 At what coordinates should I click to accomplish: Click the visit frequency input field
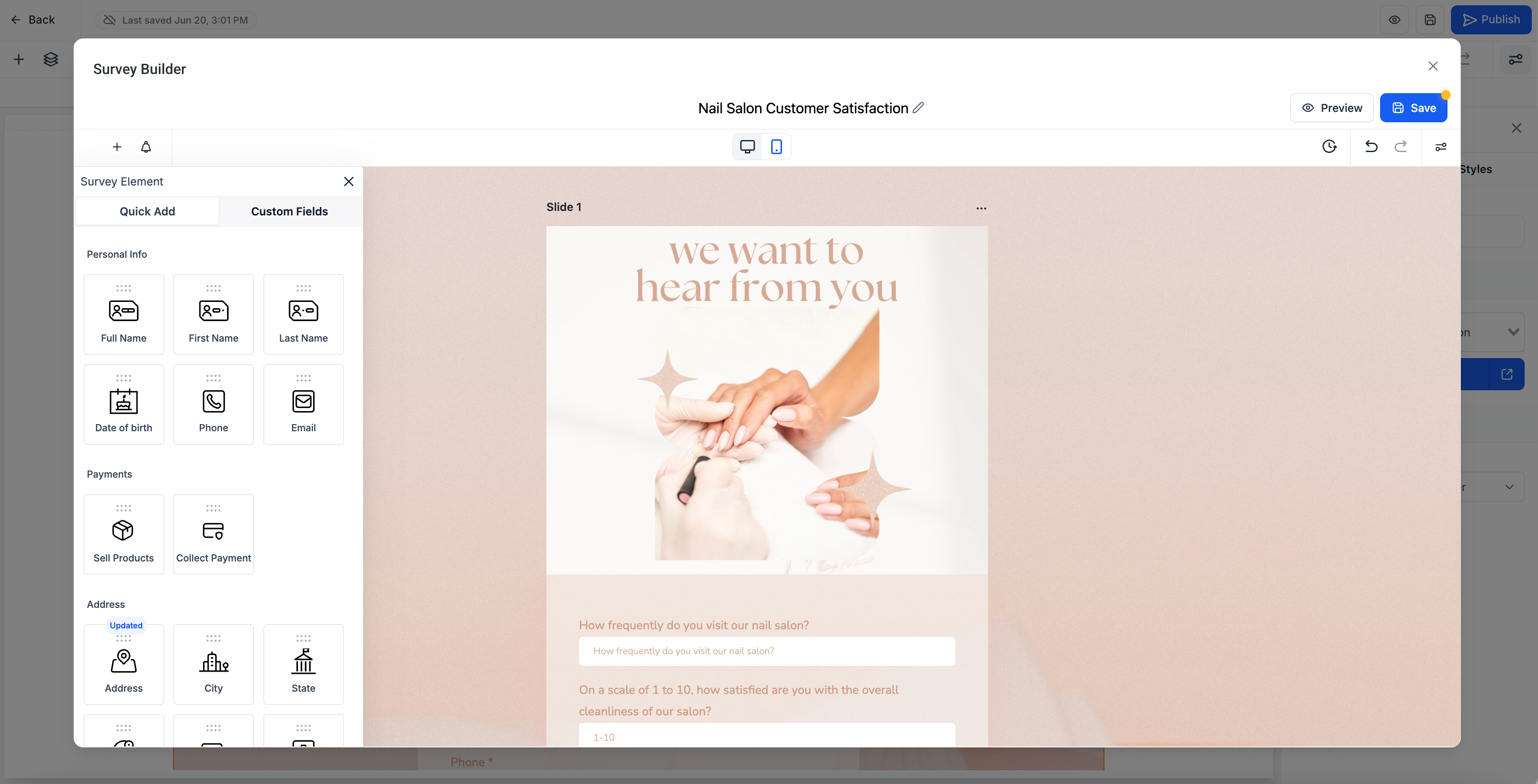pos(767,651)
